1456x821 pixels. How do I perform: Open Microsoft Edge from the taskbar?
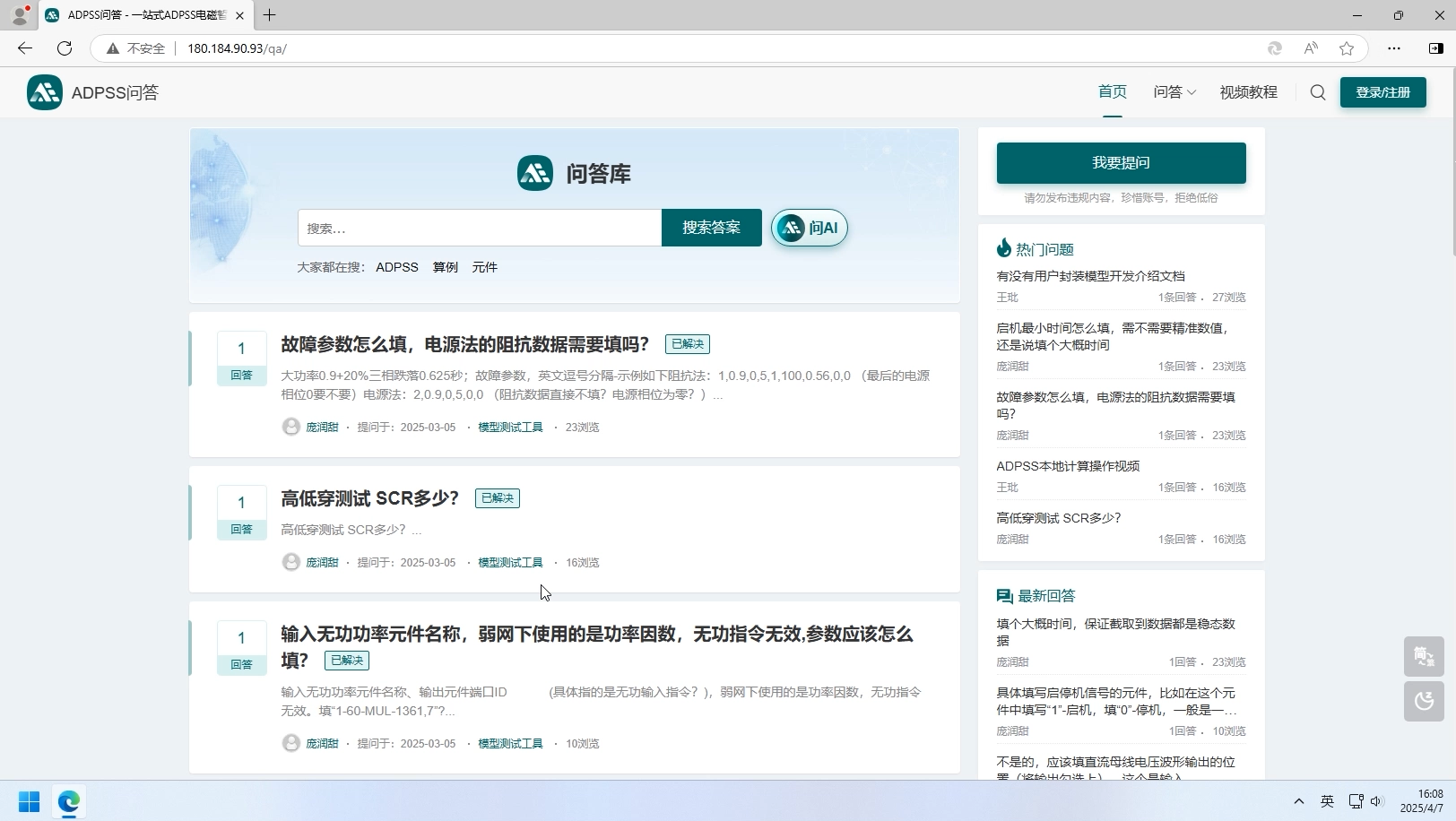(x=68, y=802)
